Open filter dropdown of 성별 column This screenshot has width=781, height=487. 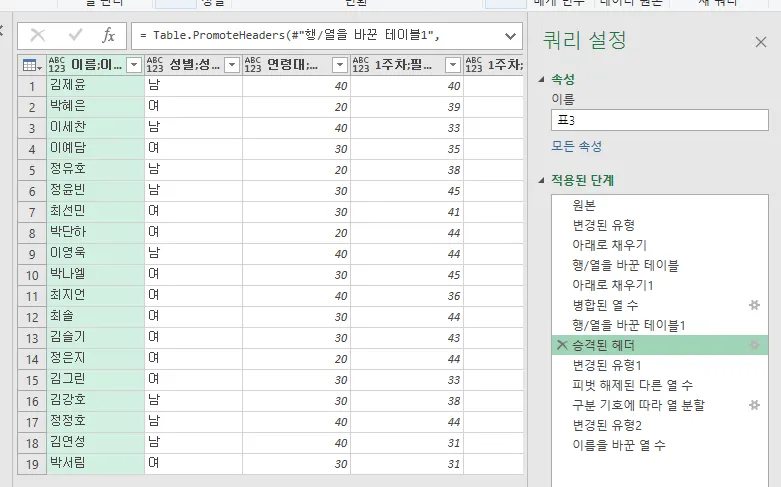pos(232,65)
